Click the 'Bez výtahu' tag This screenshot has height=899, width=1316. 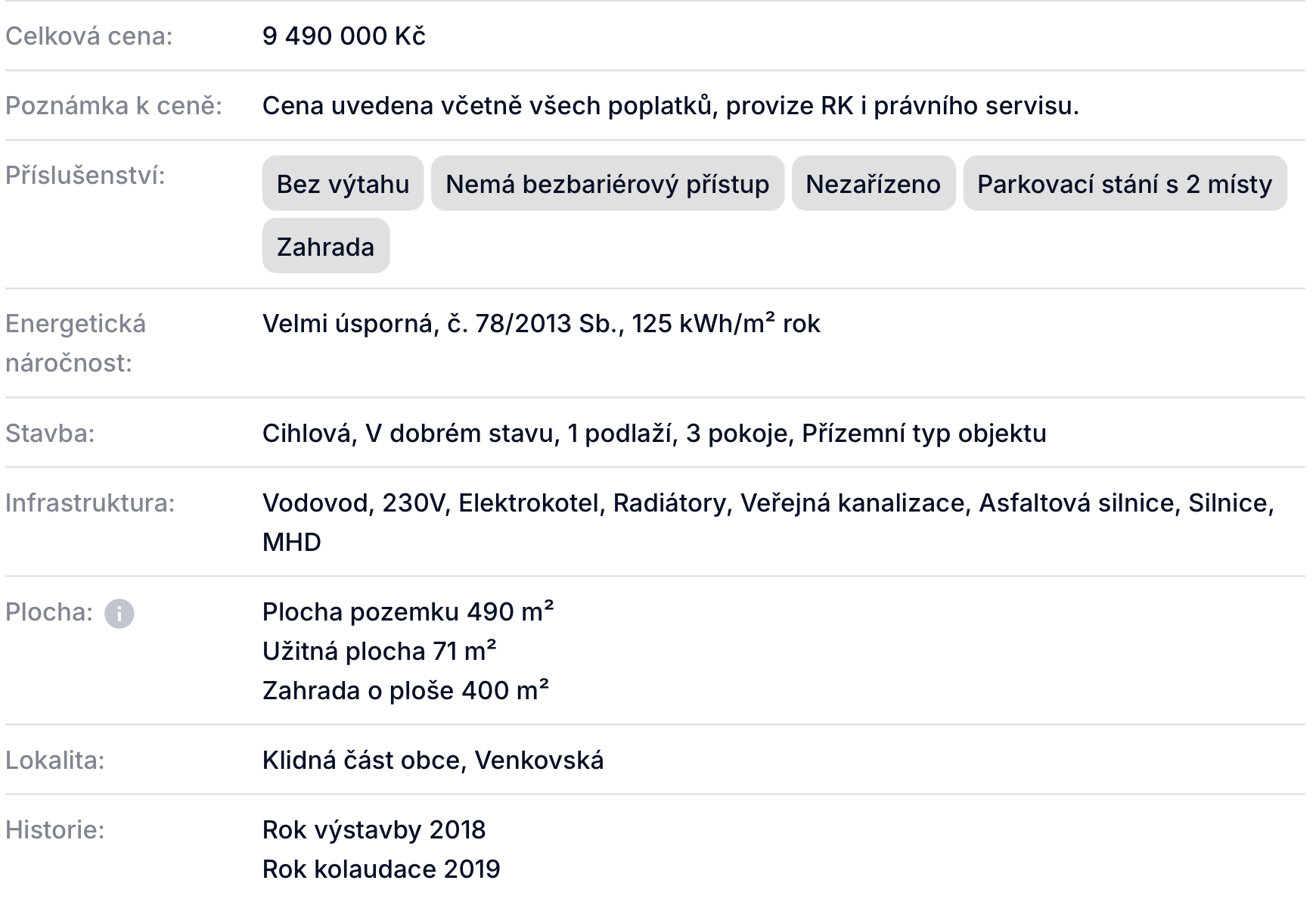(343, 184)
